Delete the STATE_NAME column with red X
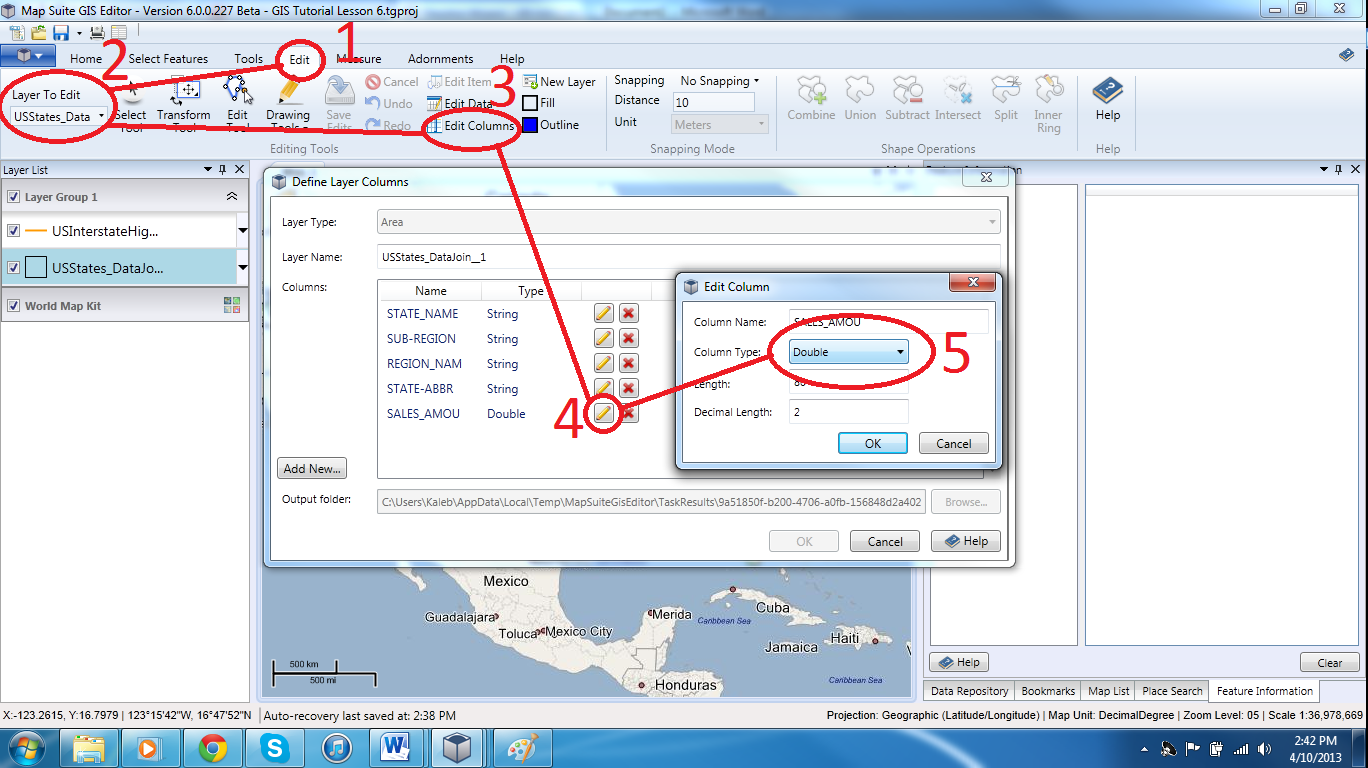The width and height of the screenshot is (1368, 768). click(628, 314)
